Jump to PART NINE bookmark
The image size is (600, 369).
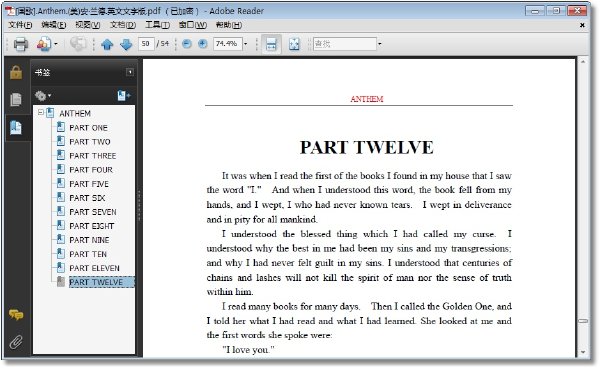89,240
